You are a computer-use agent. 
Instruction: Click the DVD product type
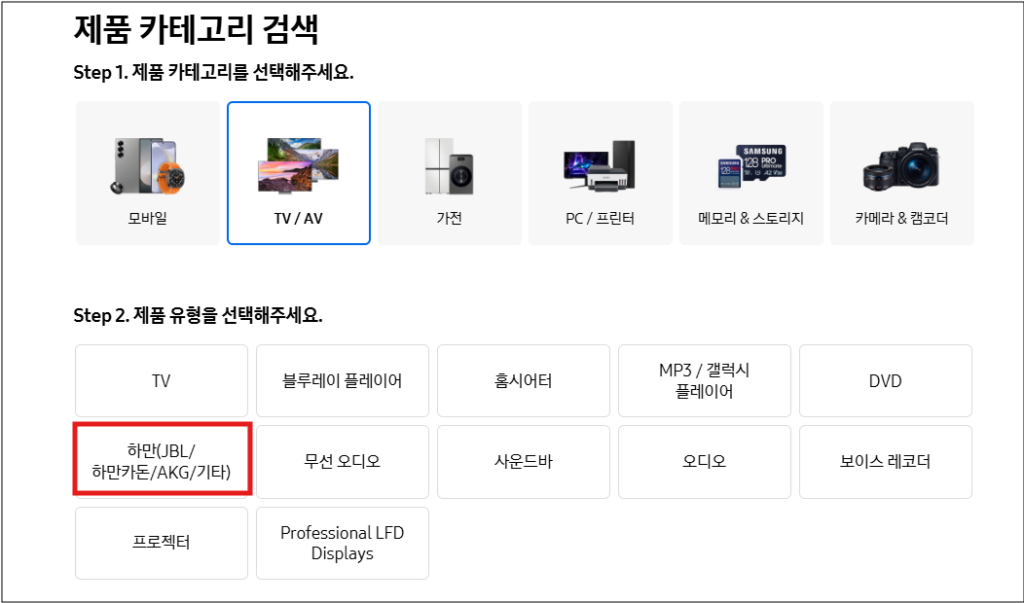[885, 380]
